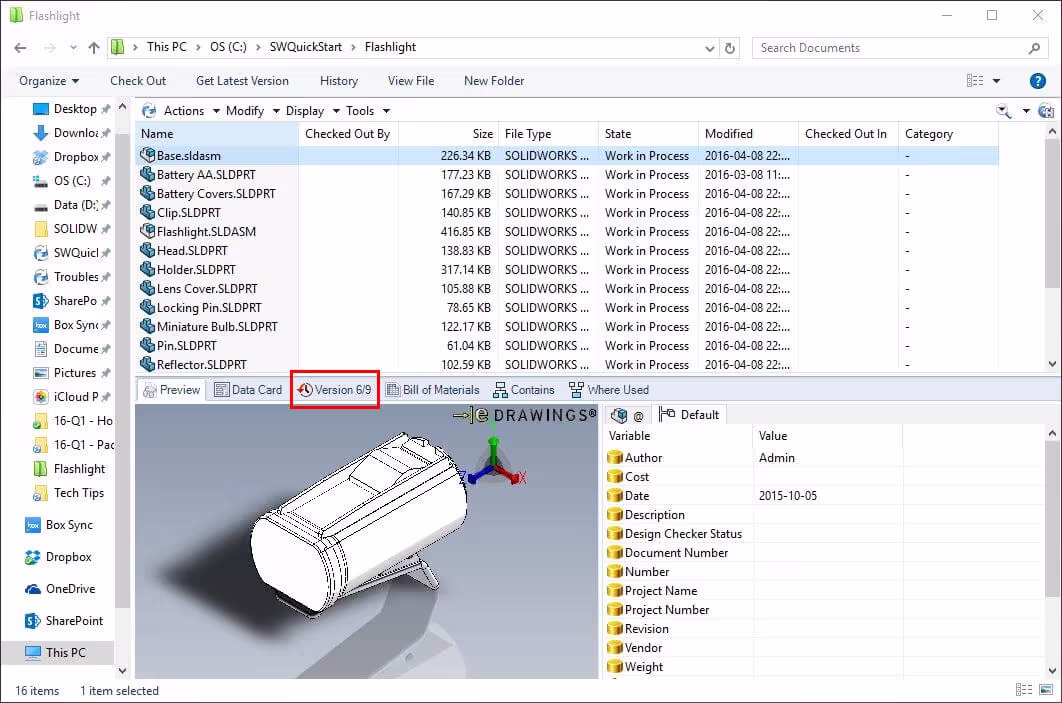Select the Lens Cover.SLDPRT row
This screenshot has width=1062, height=703.
[567, 288]
